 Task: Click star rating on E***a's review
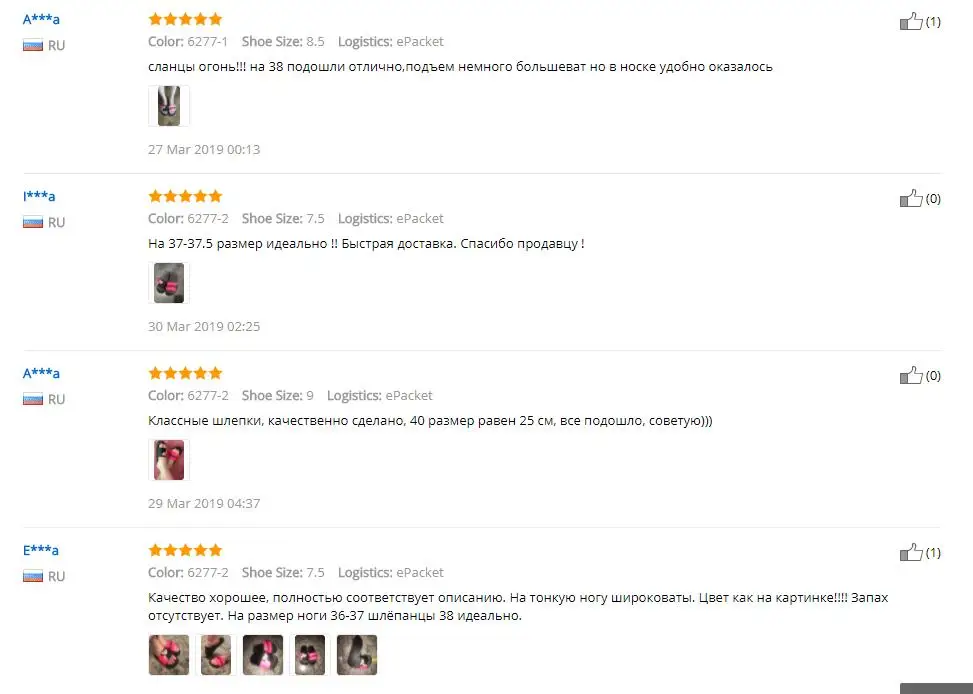pos(185,550)
